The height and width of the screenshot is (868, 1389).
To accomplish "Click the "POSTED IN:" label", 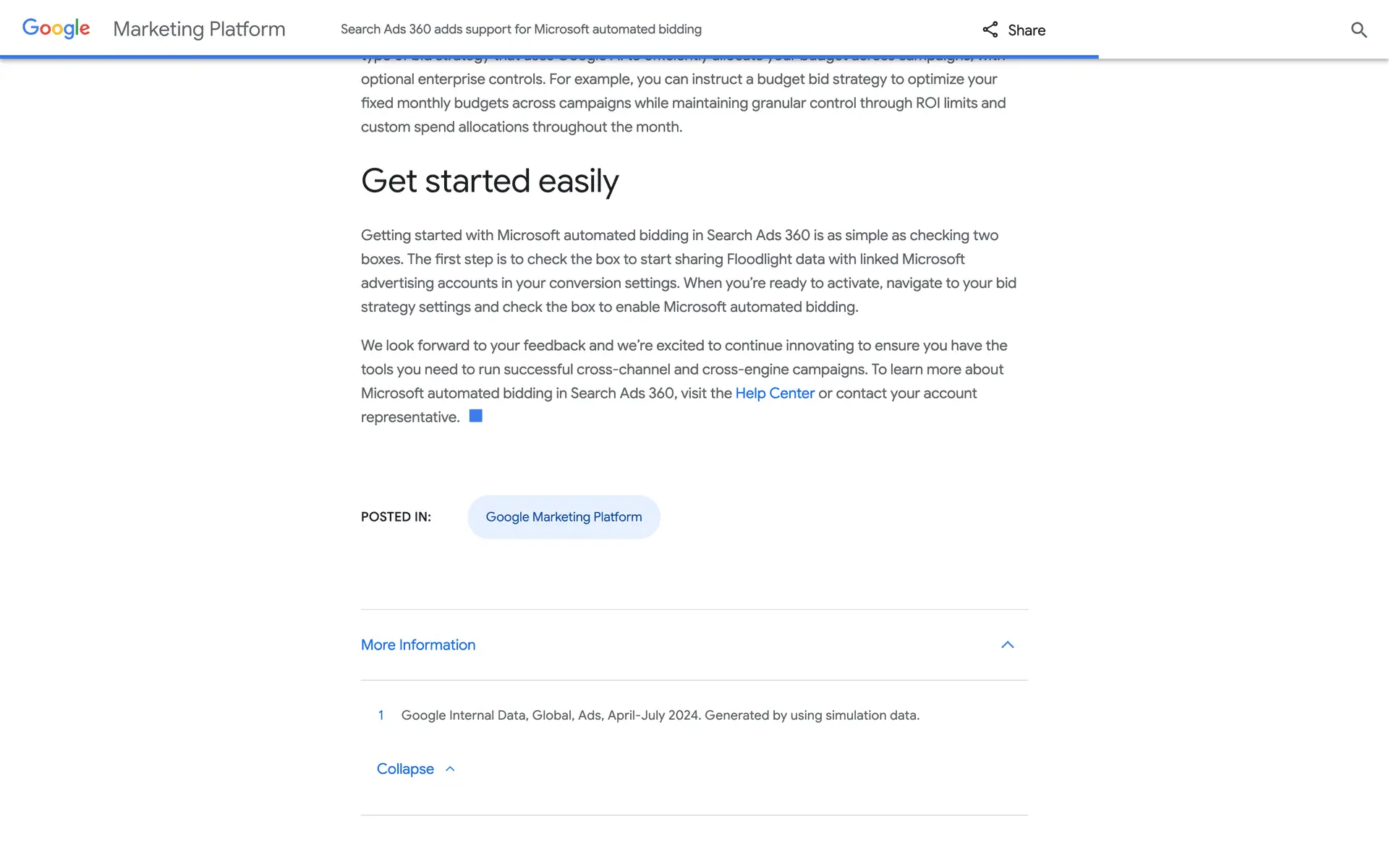I will tap(396, 517).
